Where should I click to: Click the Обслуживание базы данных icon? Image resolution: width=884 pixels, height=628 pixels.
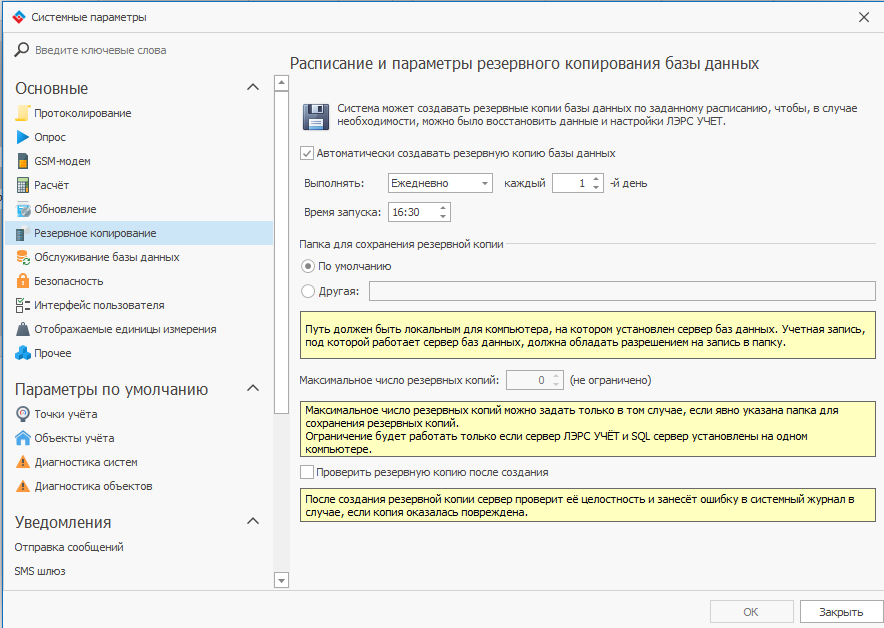pos(23,257)
